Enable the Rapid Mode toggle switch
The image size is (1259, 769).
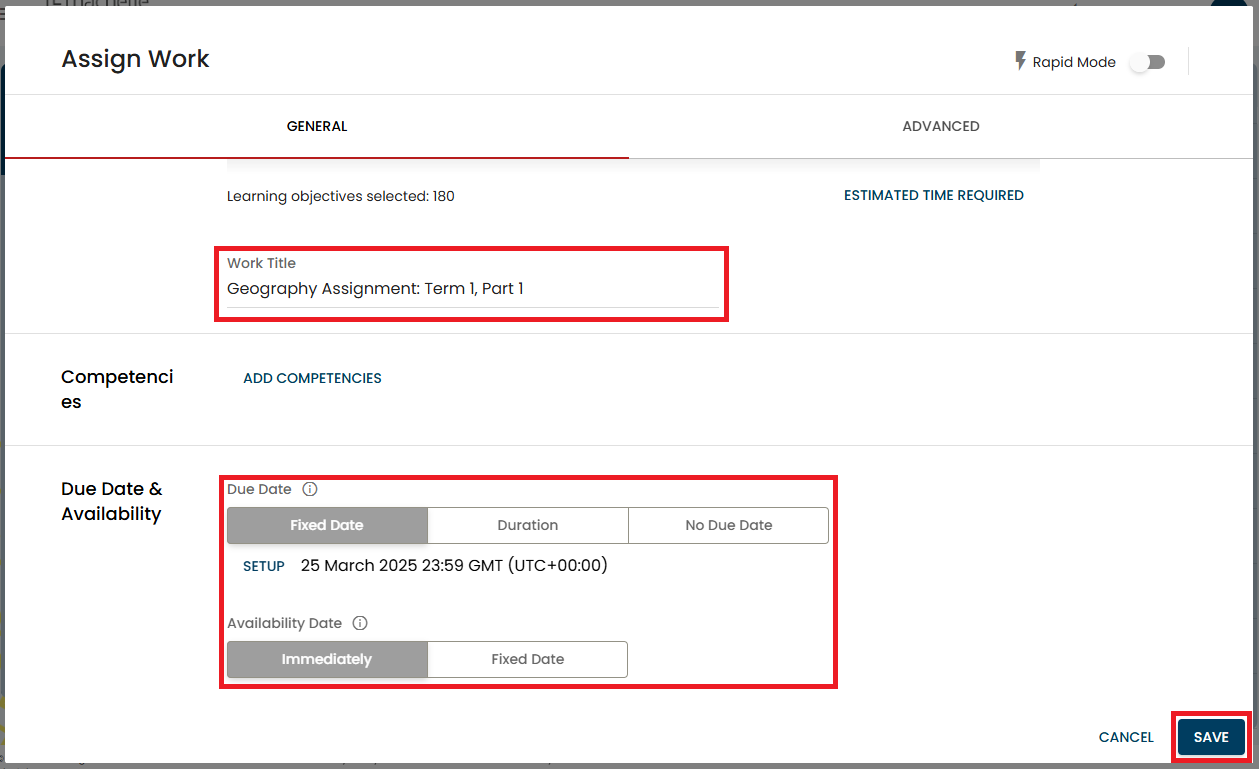point(1147,62)
